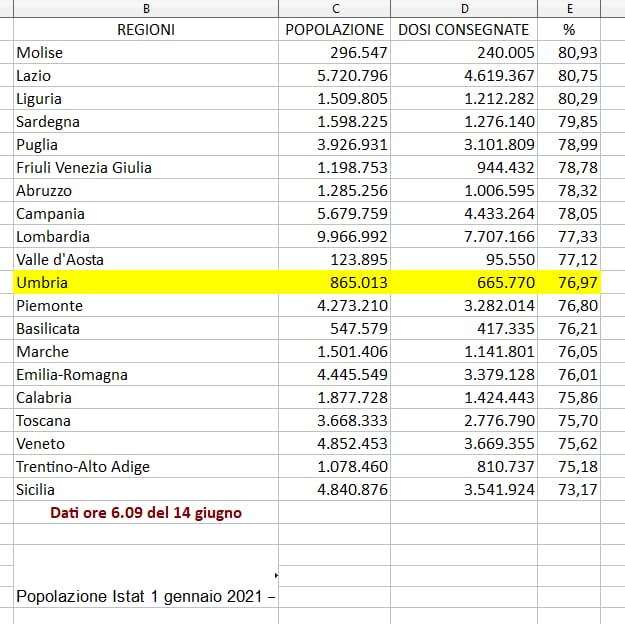Select Molise percentage 80,93
The height and width of the screenshot is (624, 625).
click(569, 52)
